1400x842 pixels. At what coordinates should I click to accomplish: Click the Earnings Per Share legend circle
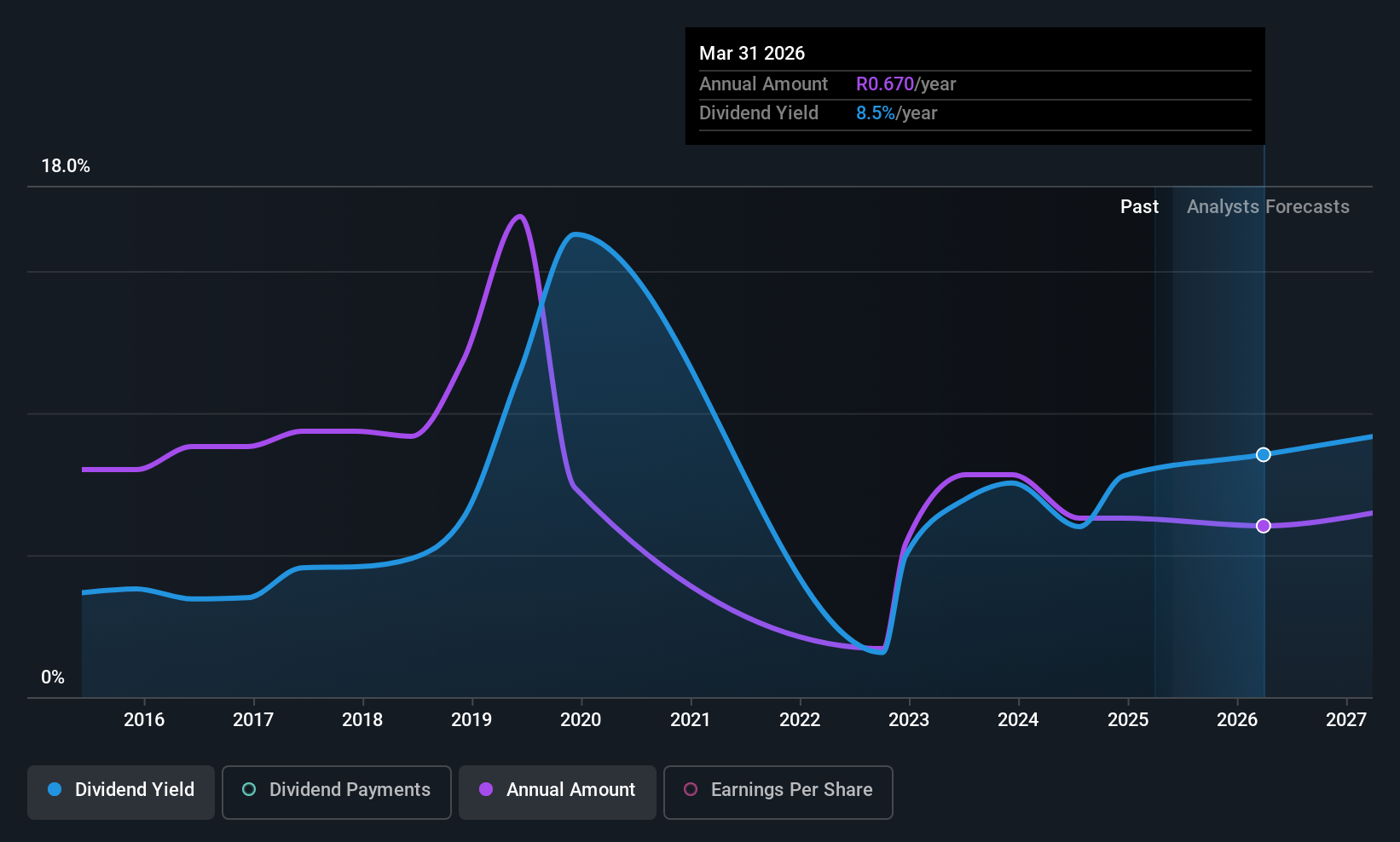[691, 789]
